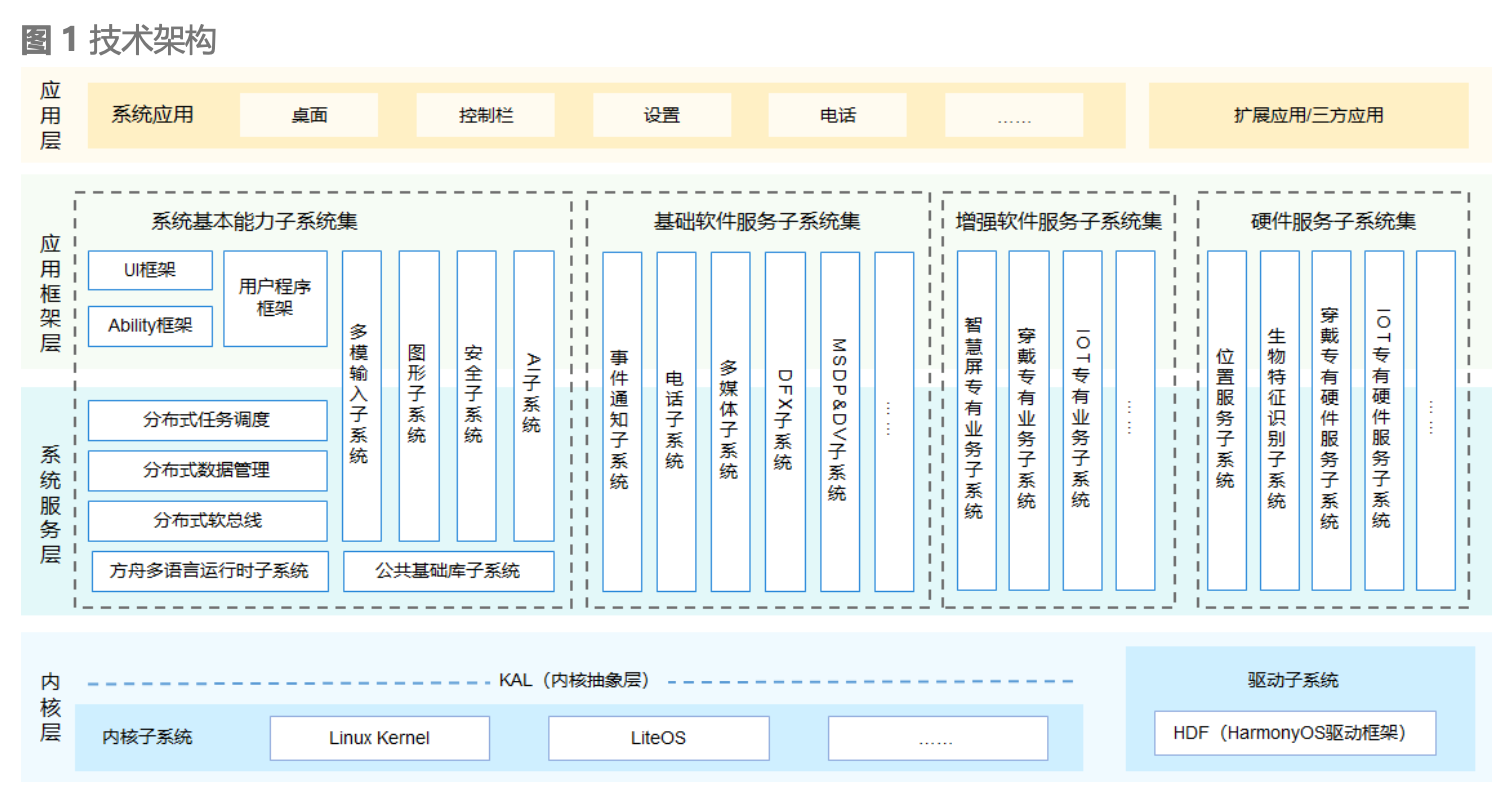Click the 电话 box in the application layer

pos(837,115)
